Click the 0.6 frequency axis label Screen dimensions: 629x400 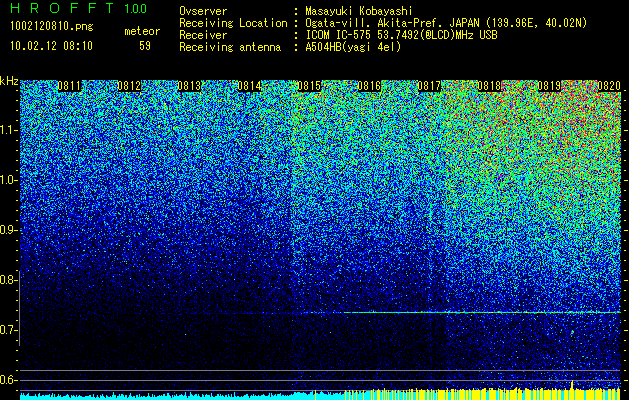click(7, 380)
